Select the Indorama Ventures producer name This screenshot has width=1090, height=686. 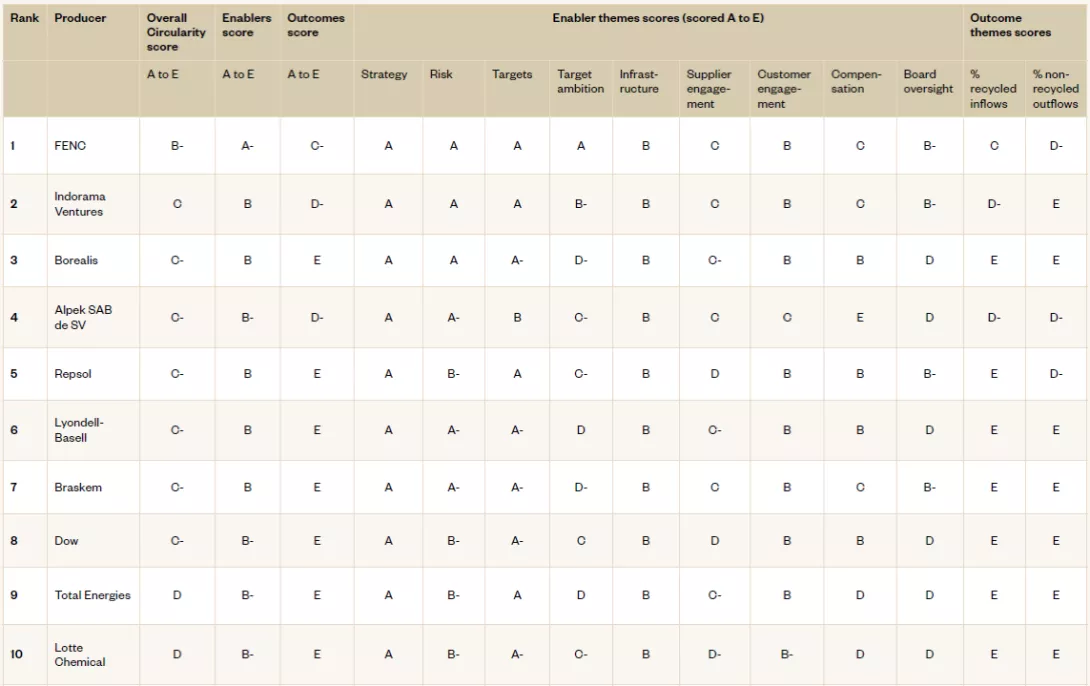click(79, 204)
